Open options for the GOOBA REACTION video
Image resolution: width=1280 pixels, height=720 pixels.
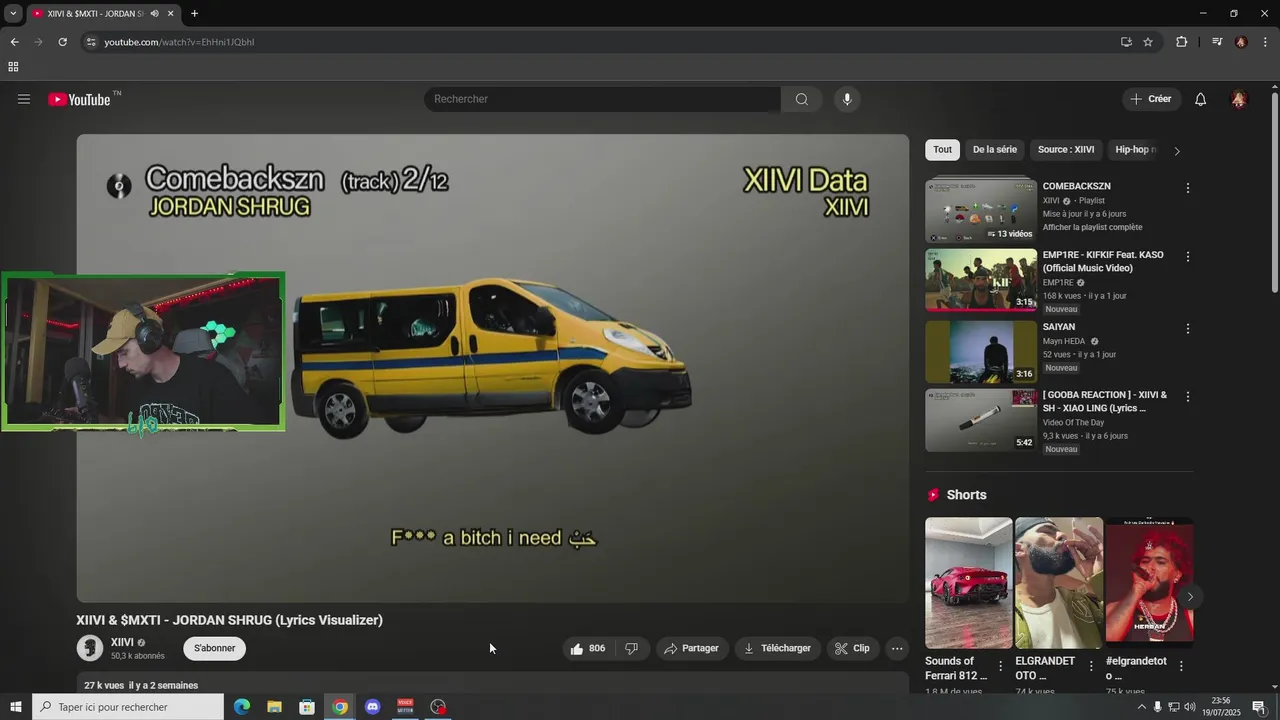pyautogui.click(x=1188, y=397)
